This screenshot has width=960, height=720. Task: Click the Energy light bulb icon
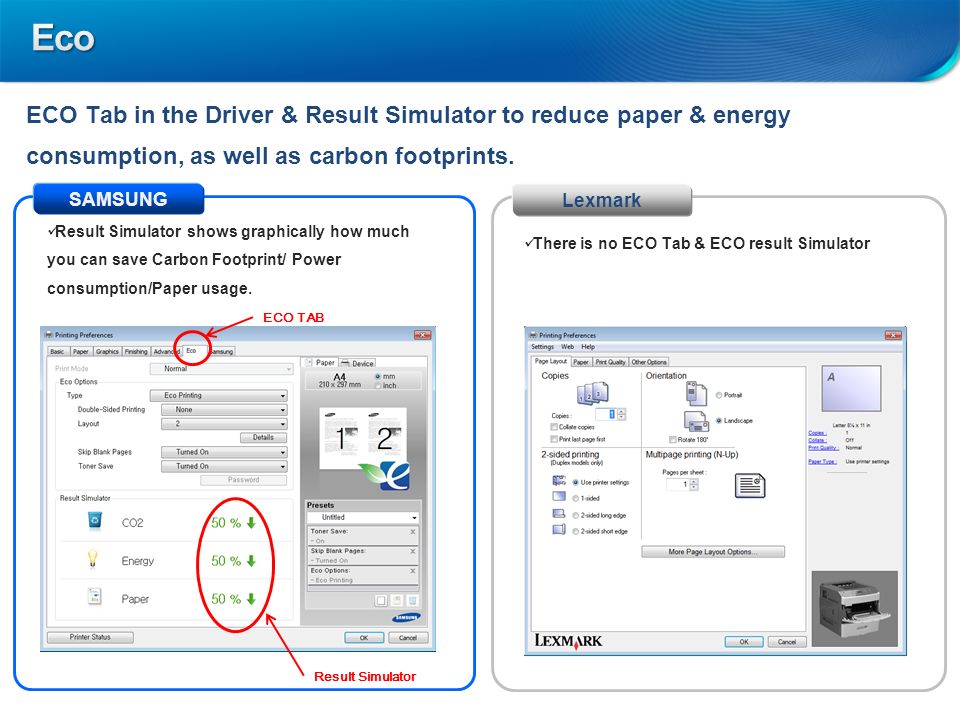[92, 559]
